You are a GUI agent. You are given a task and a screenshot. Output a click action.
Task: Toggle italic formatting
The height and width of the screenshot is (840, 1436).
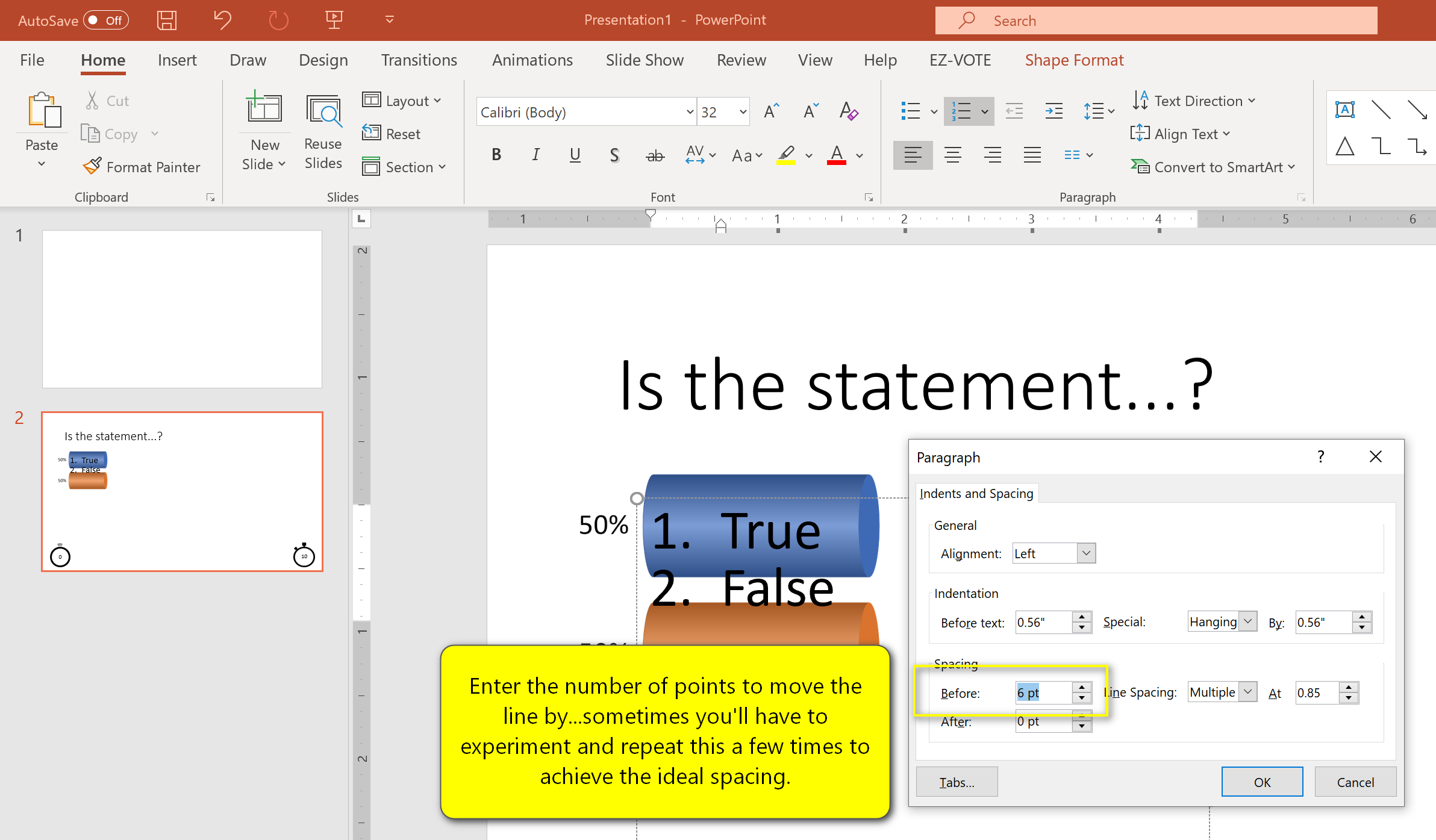pyautogui.click(x=535, y=155)
